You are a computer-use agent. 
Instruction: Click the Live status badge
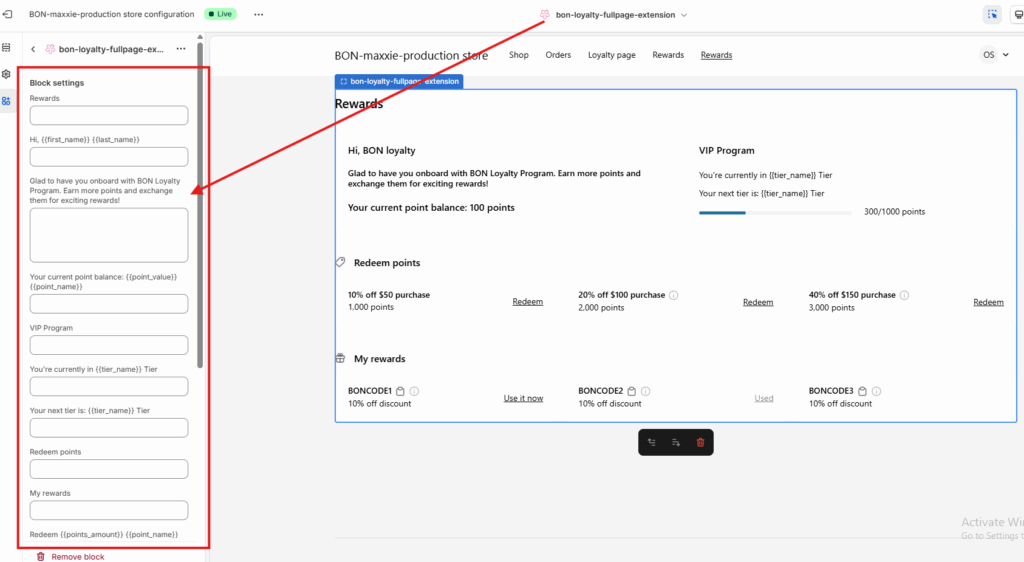point(221,14)
